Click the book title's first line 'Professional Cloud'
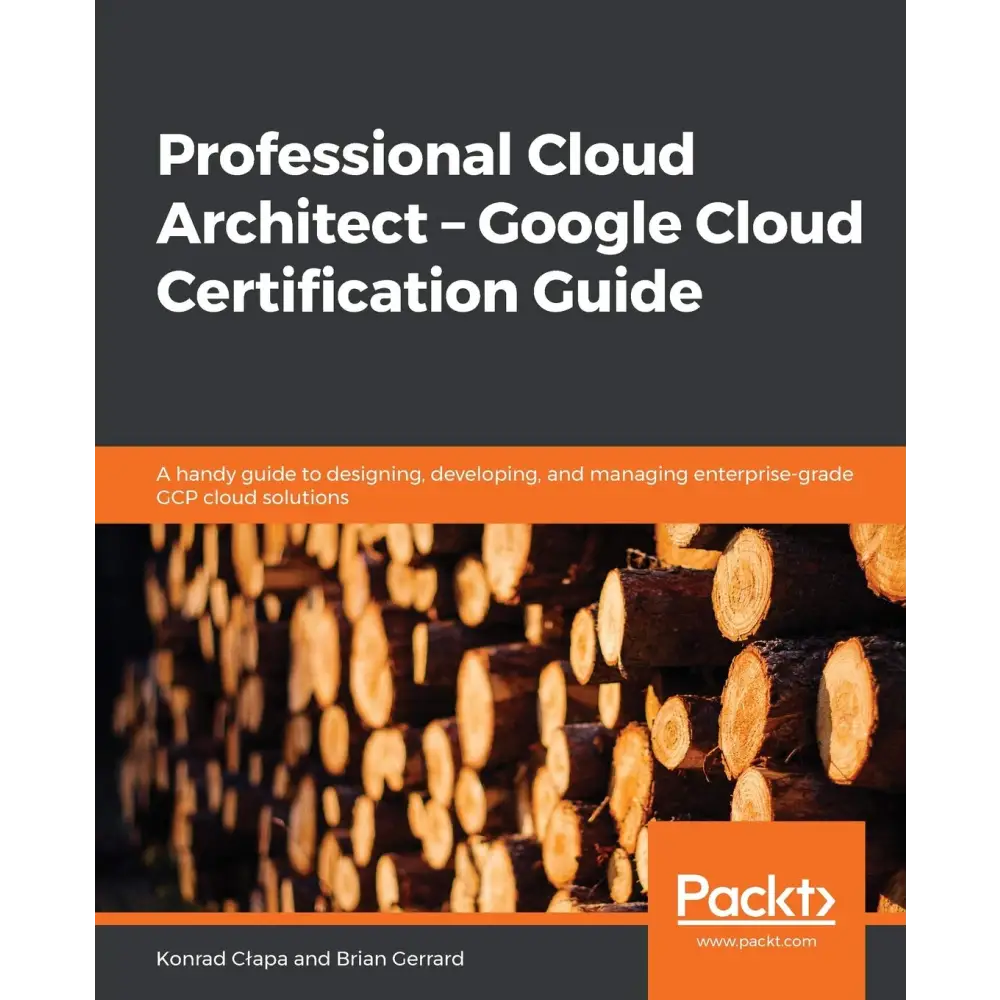Screen dimensions: 1000x1000 [x=425, y=156]
